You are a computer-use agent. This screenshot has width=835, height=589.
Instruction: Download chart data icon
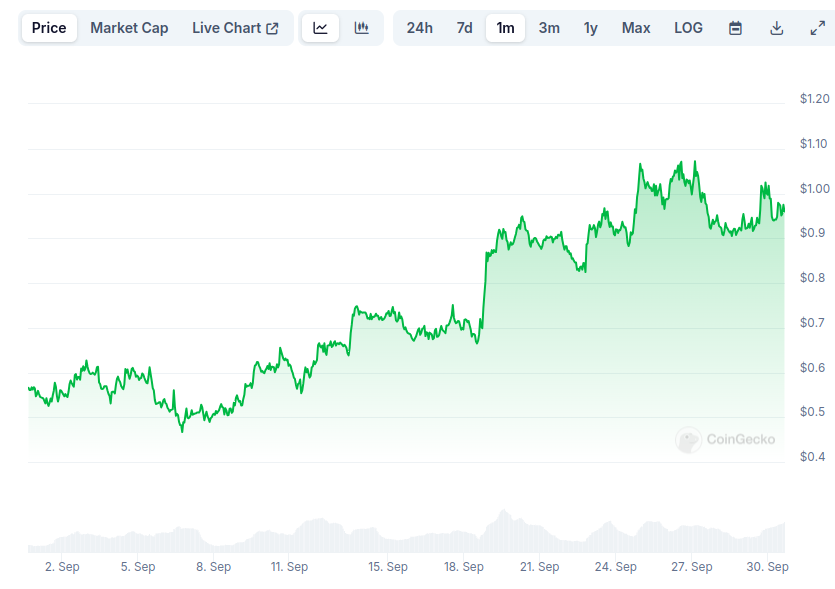pyautogui.click(x=776, y=28)
